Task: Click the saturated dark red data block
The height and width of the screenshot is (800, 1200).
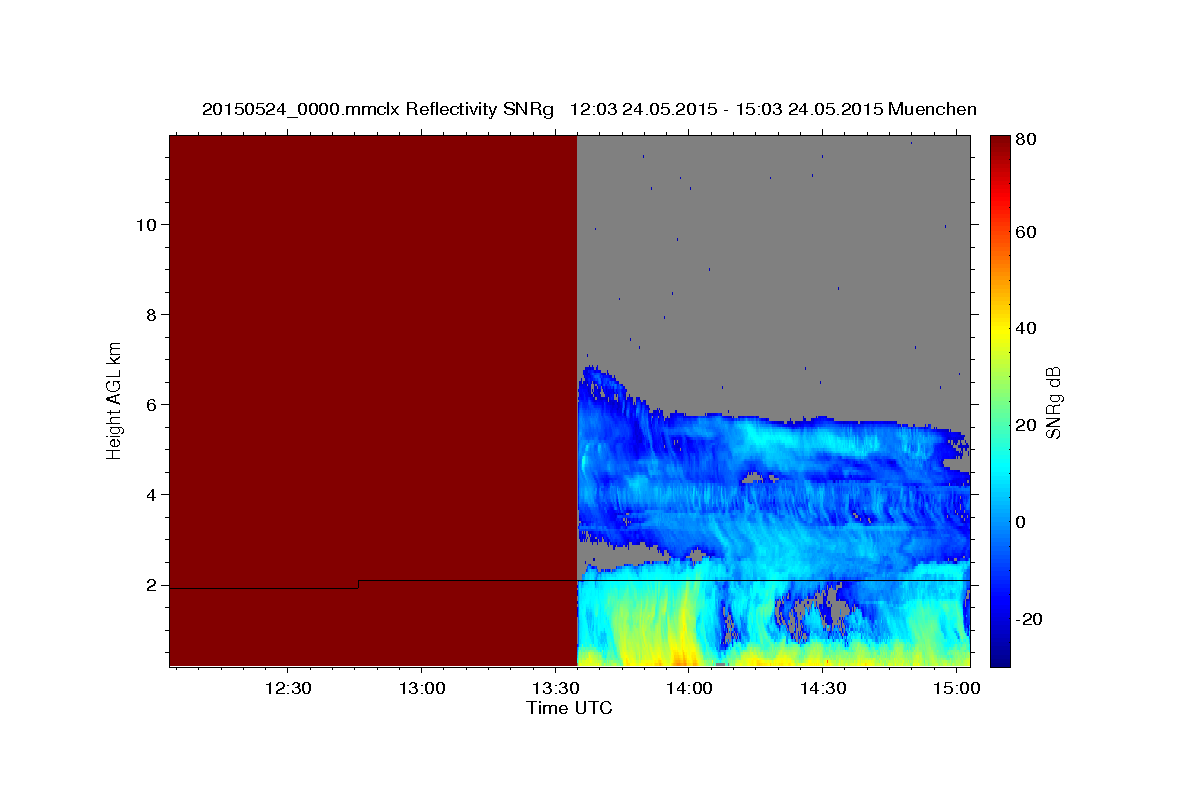Action: (x=373, y=400)
